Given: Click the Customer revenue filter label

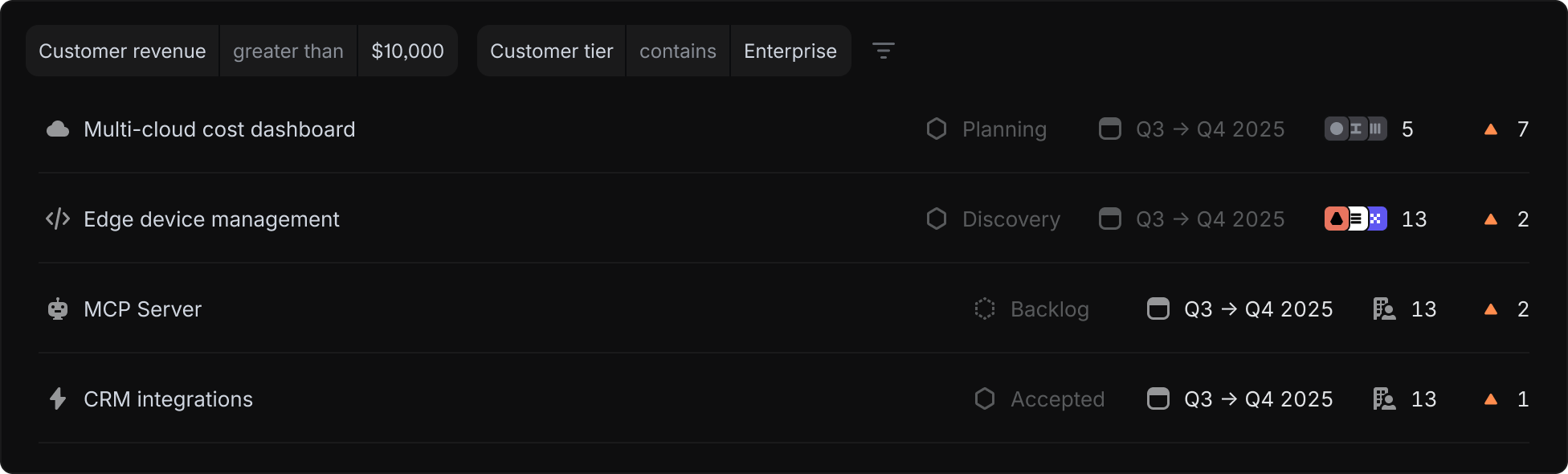Looking at the screenshot, I should [122, 51].
